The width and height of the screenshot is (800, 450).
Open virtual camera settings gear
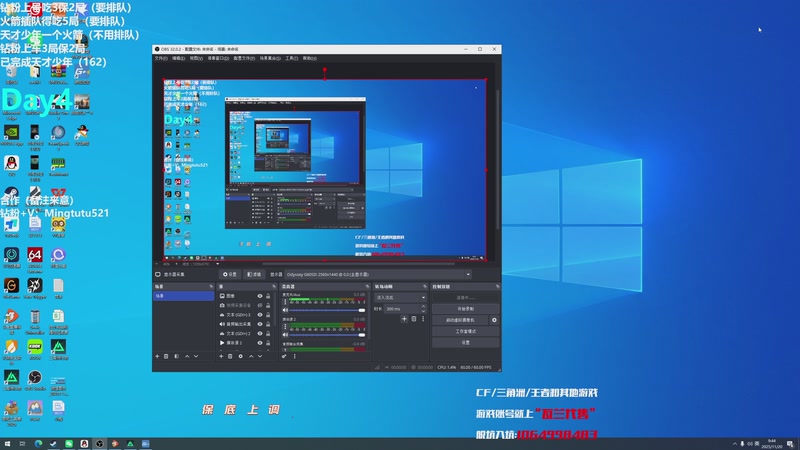[494, 320]
